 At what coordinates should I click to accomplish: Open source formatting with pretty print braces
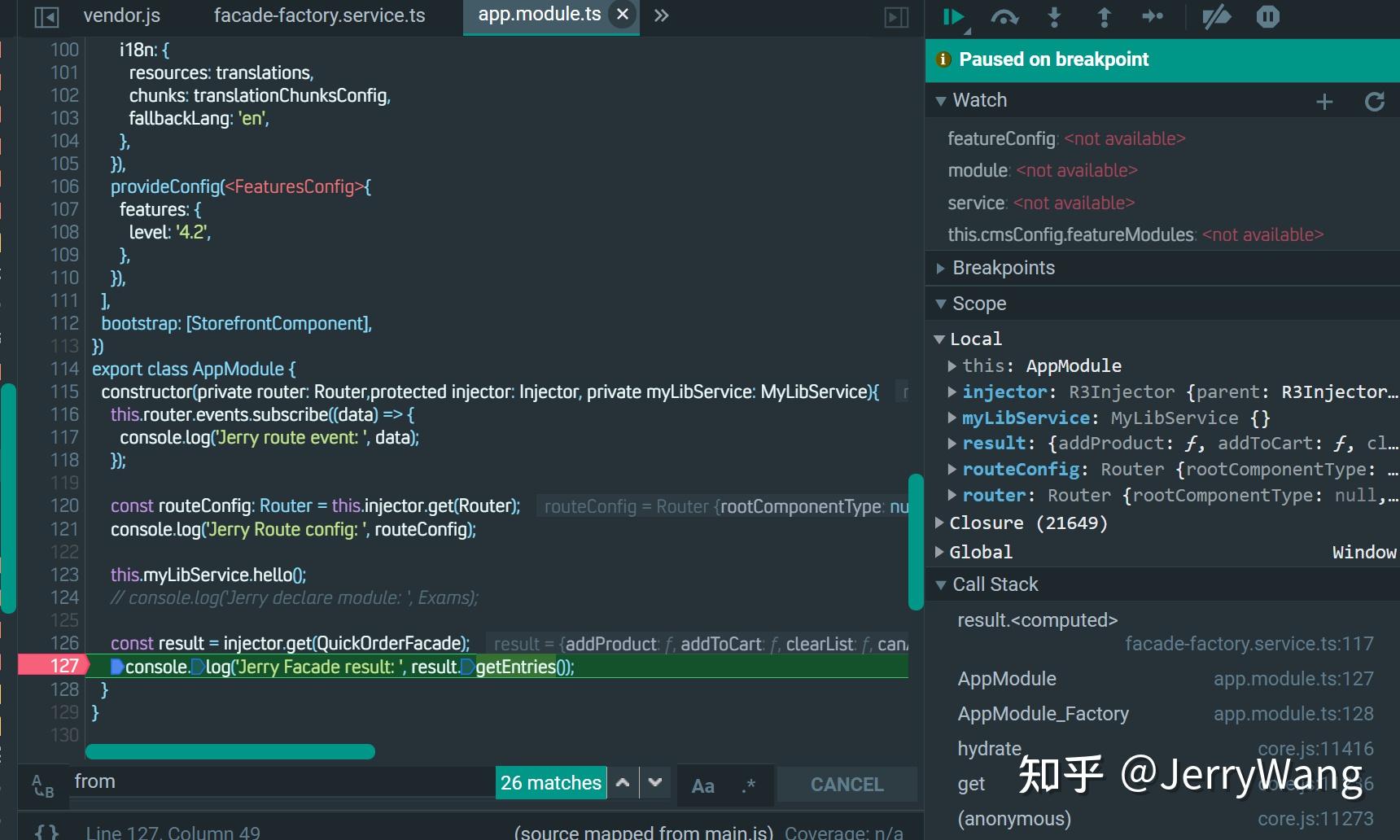tap(46, 832)
